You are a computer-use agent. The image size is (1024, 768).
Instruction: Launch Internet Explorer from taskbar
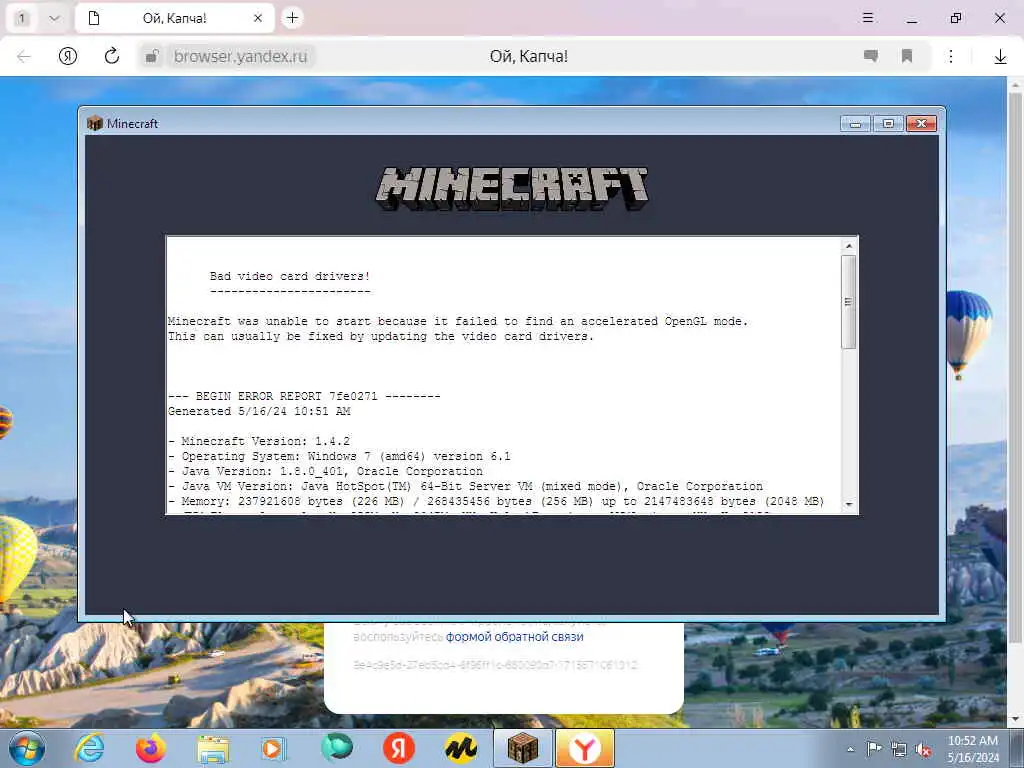(89, 748)
